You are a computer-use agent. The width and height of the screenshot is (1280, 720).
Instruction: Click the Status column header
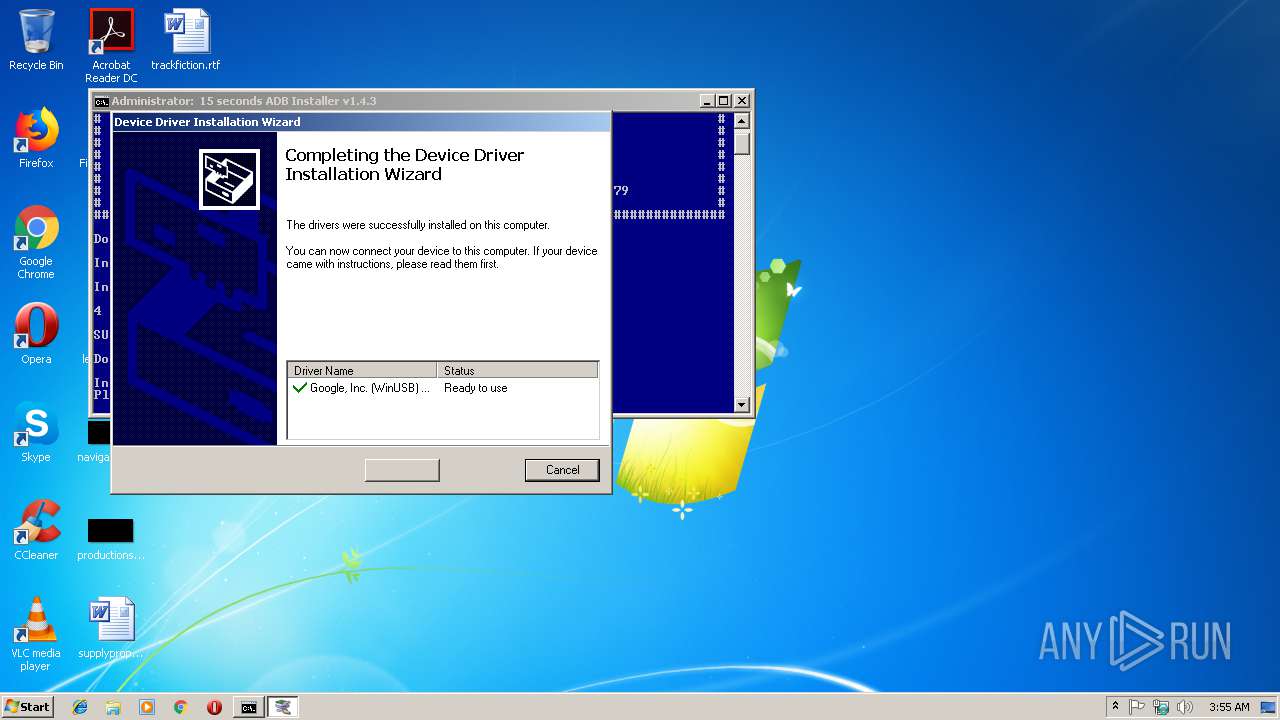518,370
